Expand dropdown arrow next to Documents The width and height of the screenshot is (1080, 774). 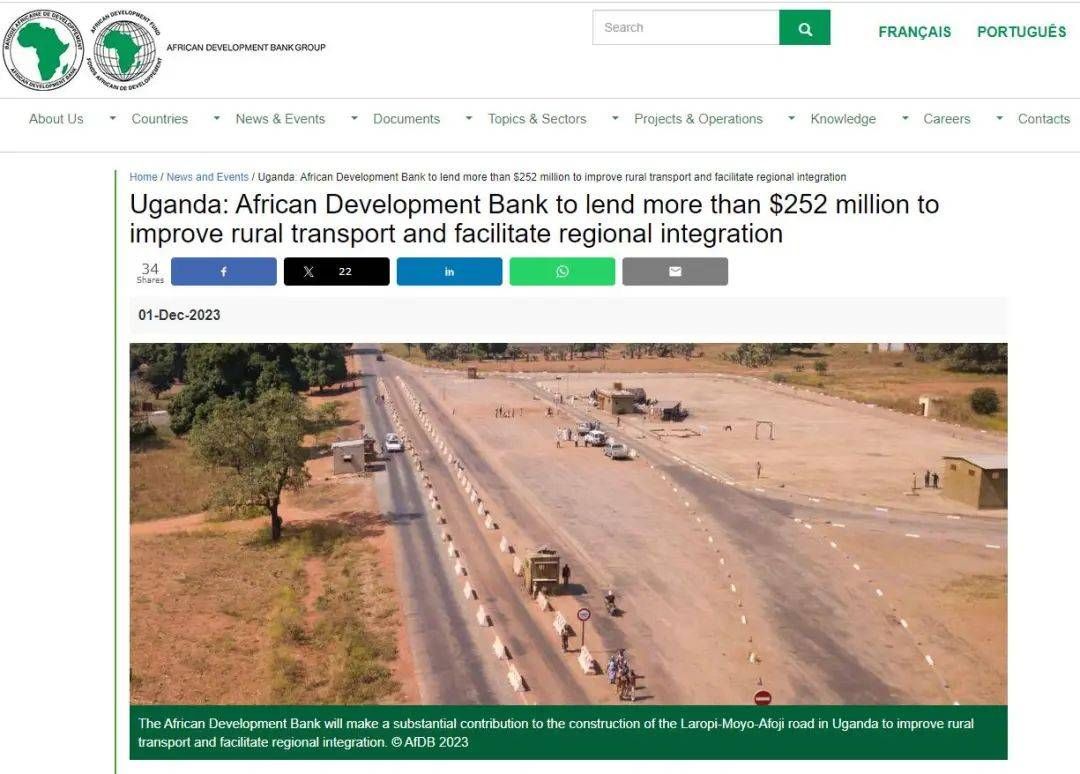pyautogui.click(x=468, y=118)
